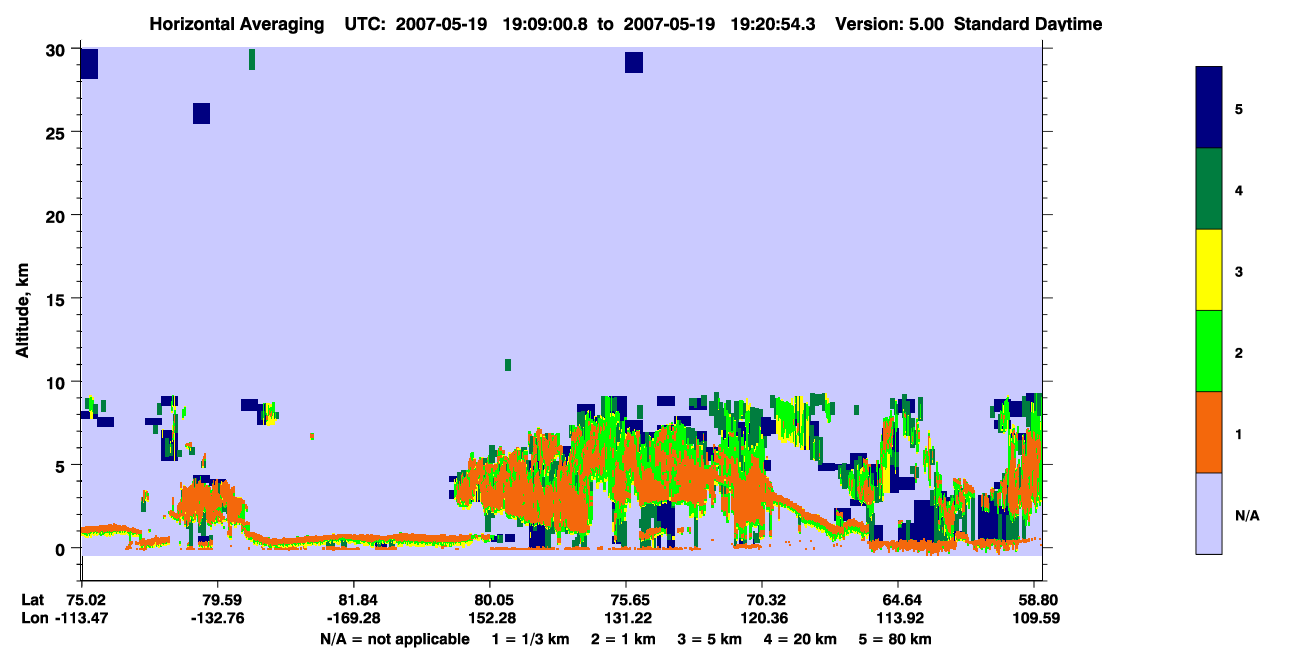Click the '1 = 1/3 km' legend text
Viewport: 1300px width, 667px height.
(x=531, y=639)
